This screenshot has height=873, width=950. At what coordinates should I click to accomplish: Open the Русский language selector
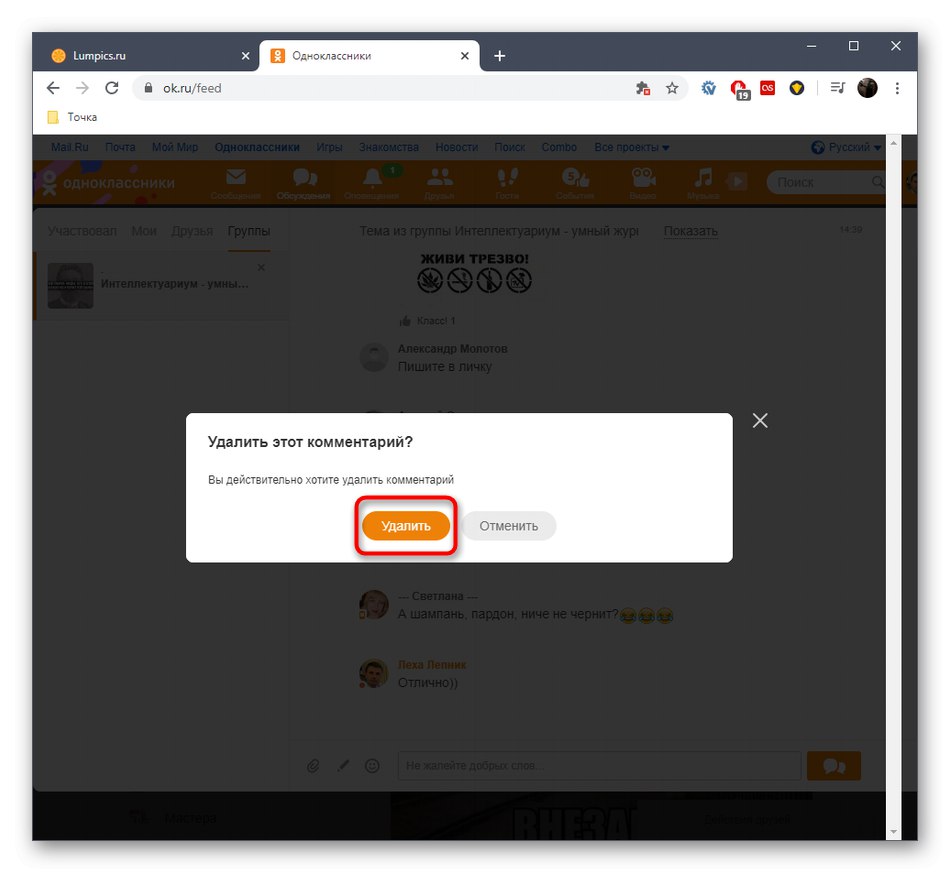pyautogui.click(x=846, y=147)
